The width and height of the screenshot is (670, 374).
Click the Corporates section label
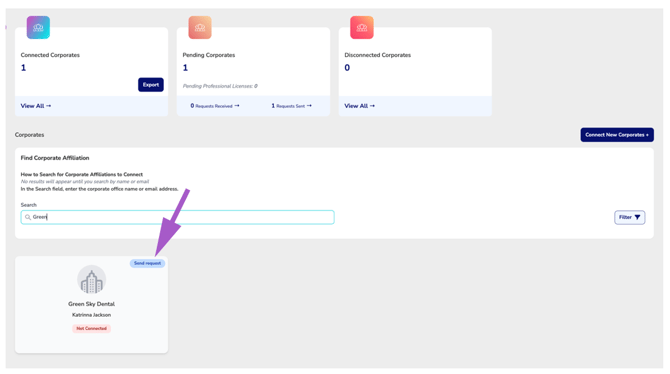(29, 135)
